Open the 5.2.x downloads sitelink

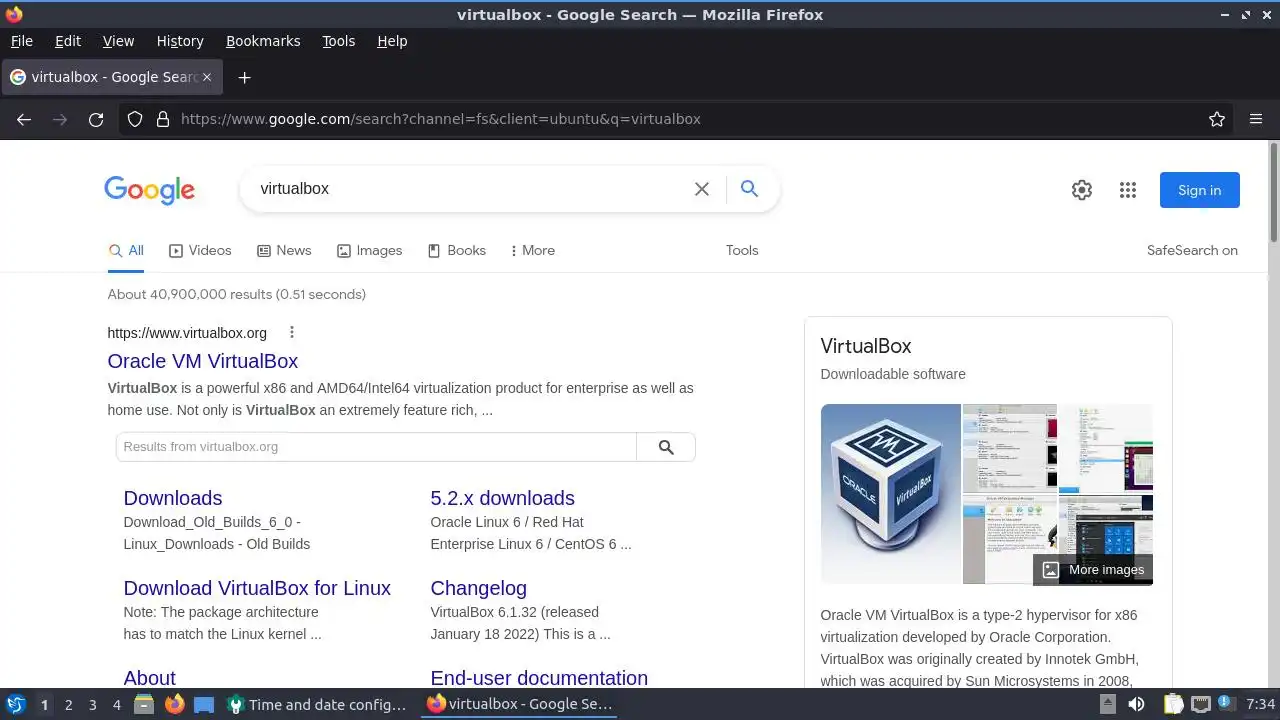pyautogui.click(x=502, y=498)
